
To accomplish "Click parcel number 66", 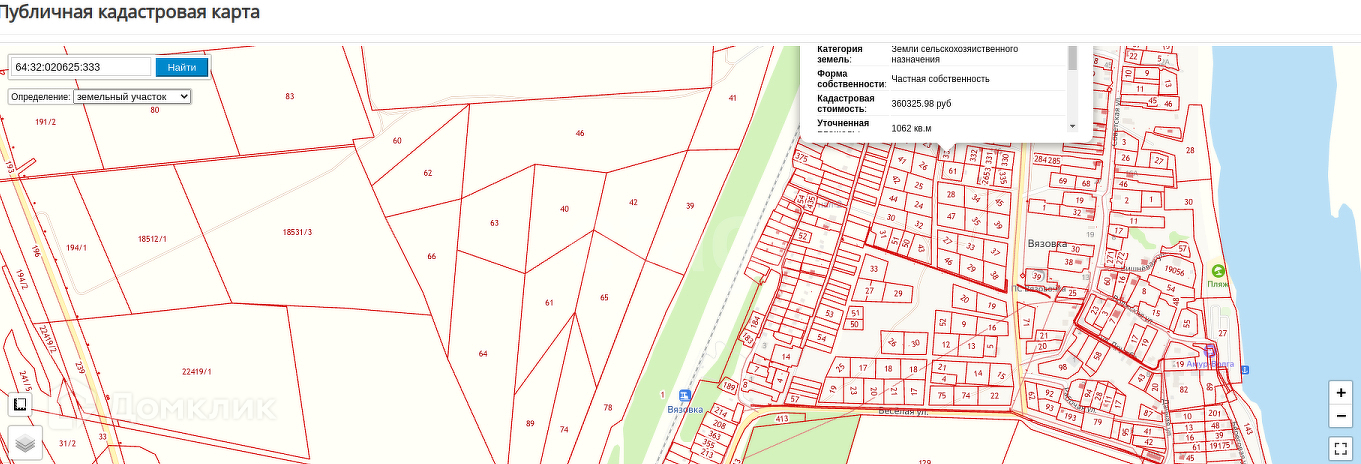I will 432,256.
